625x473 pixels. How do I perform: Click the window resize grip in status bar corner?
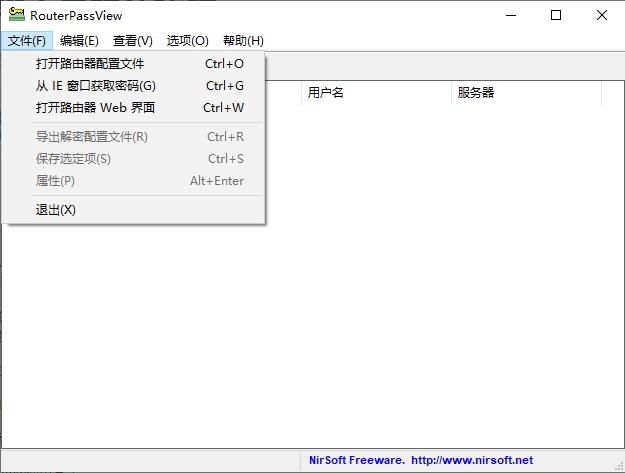pos(619,467)
